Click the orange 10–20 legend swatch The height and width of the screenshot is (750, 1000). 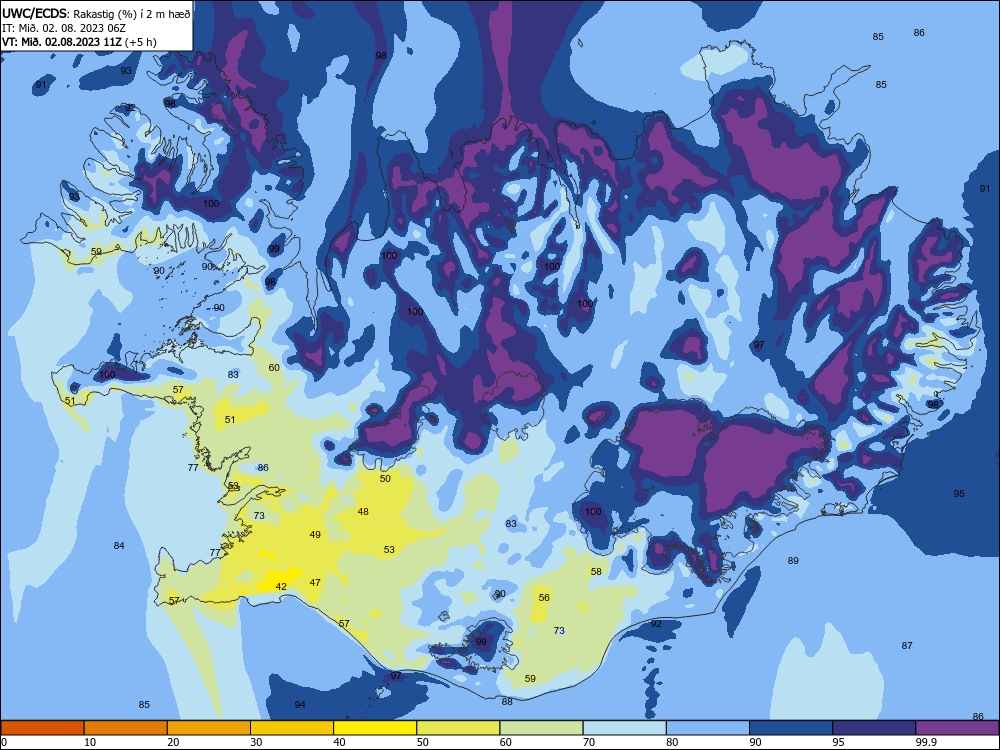(x=126, y=728)
